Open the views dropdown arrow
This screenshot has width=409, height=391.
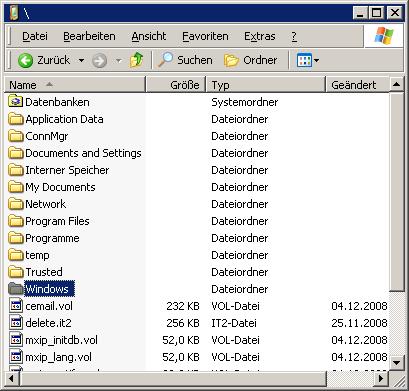pyautogui.click(x=316, y=61)
